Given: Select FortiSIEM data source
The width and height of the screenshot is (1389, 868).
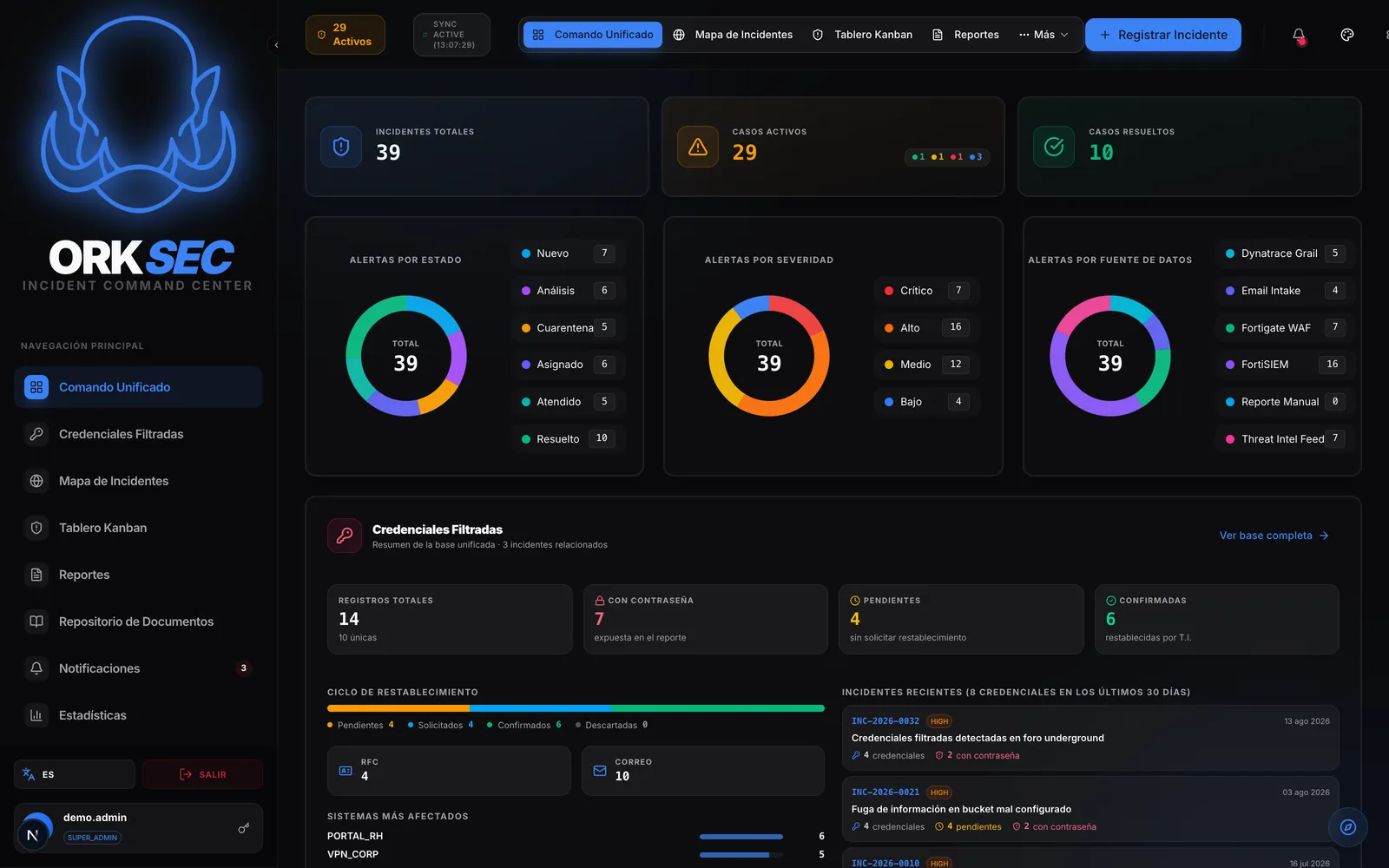Looking at the screenshot, I should click(x=1285, y=365).
